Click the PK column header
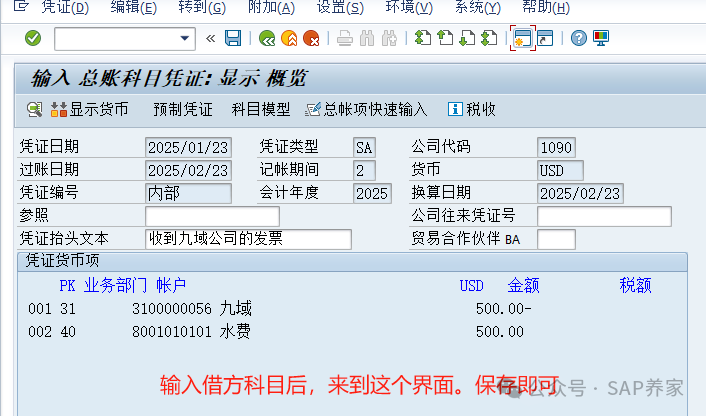The image size is (706, 416). coord(67,285)
